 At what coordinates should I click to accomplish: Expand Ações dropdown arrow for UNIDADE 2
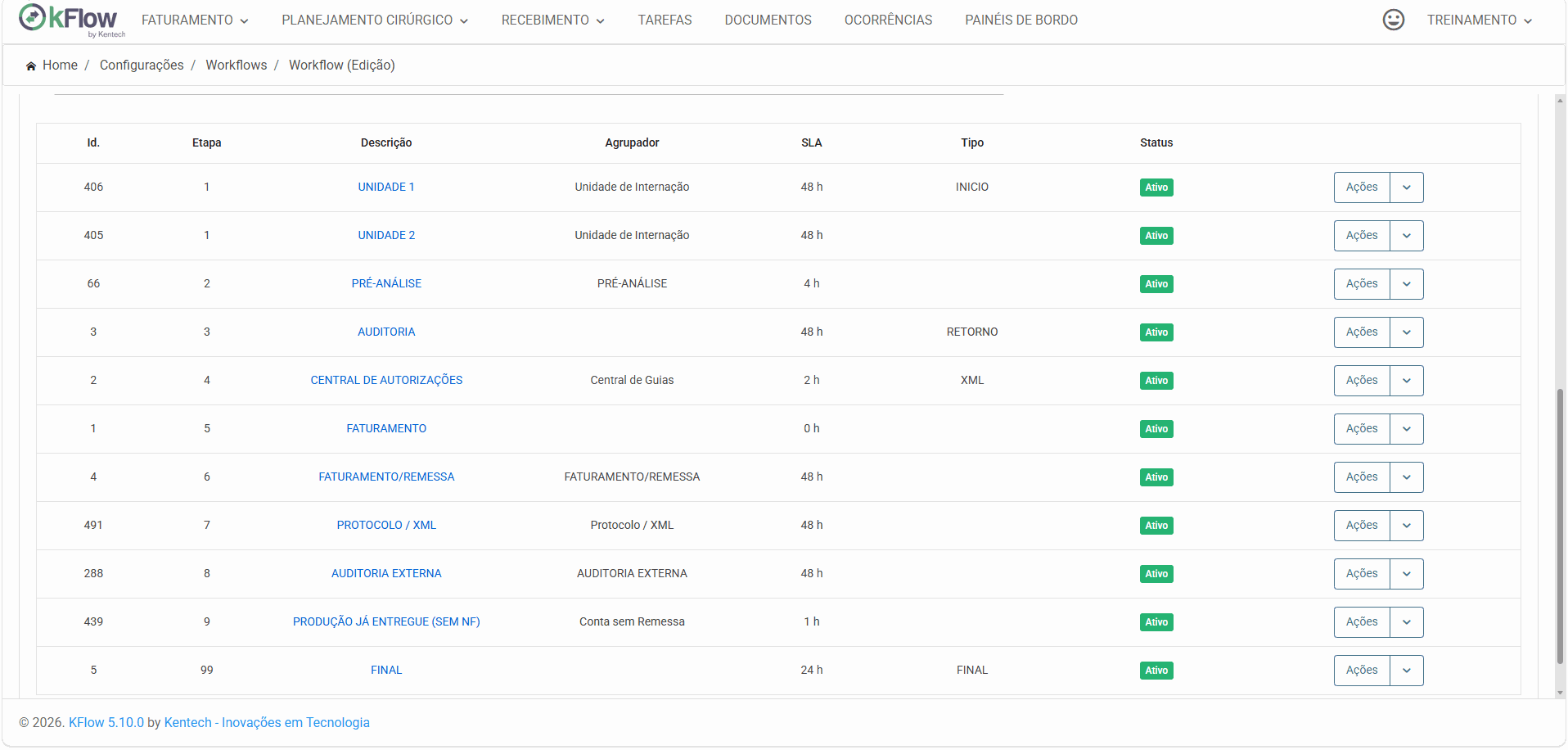[x=1407, y=236]
